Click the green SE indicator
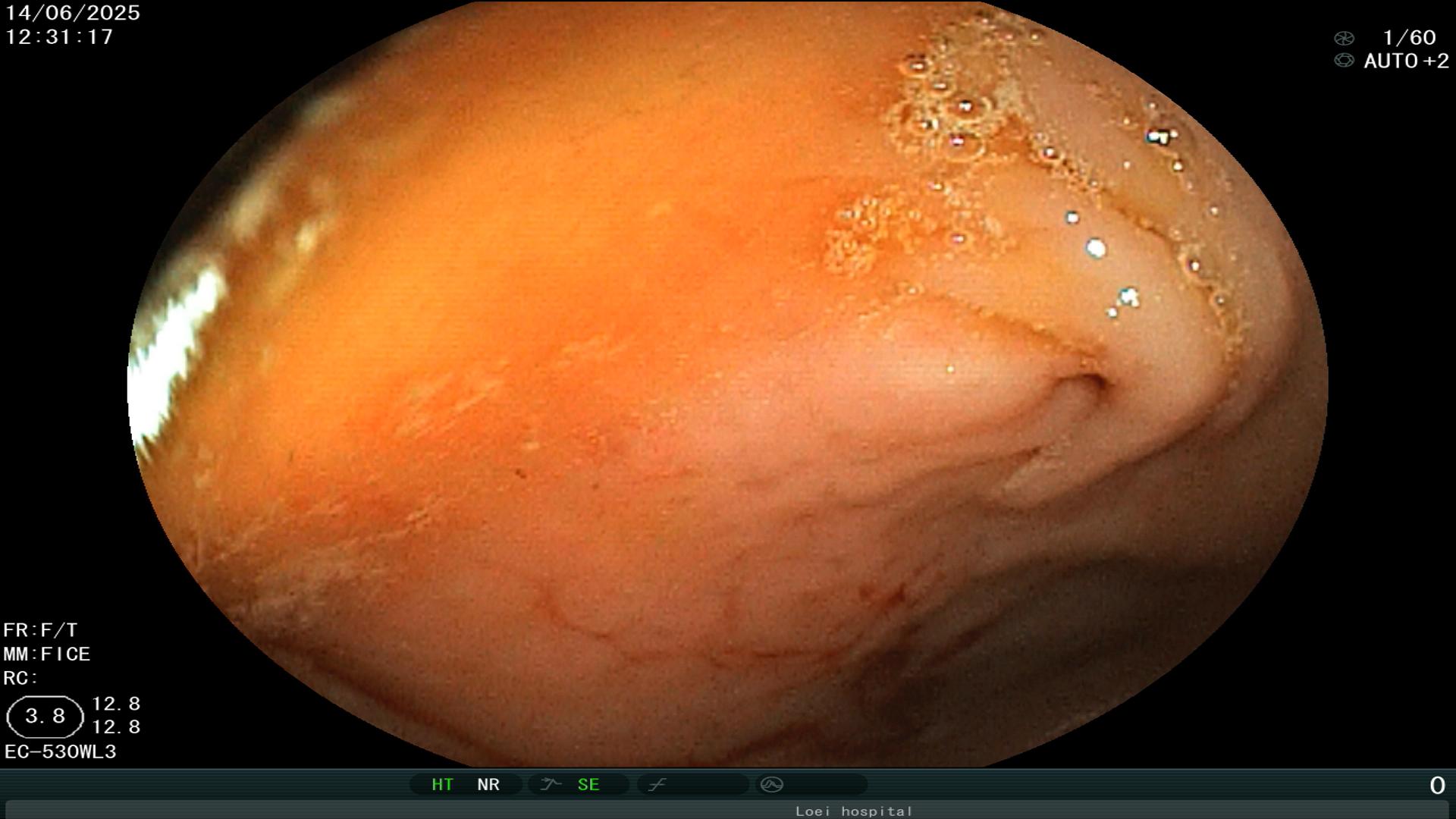Screen dimensions: 1456x819 (x=588, y=785)
